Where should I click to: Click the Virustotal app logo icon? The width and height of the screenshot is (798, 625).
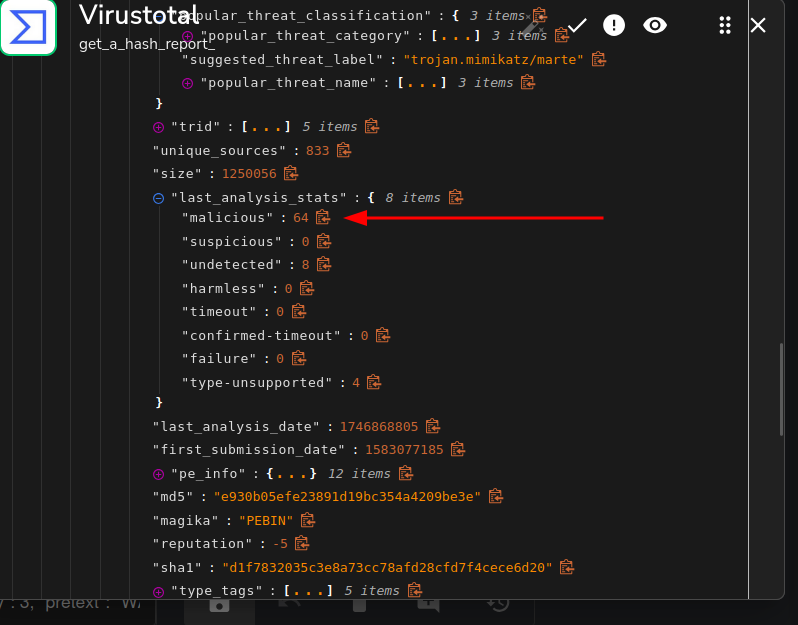click(x=28, y=27)
